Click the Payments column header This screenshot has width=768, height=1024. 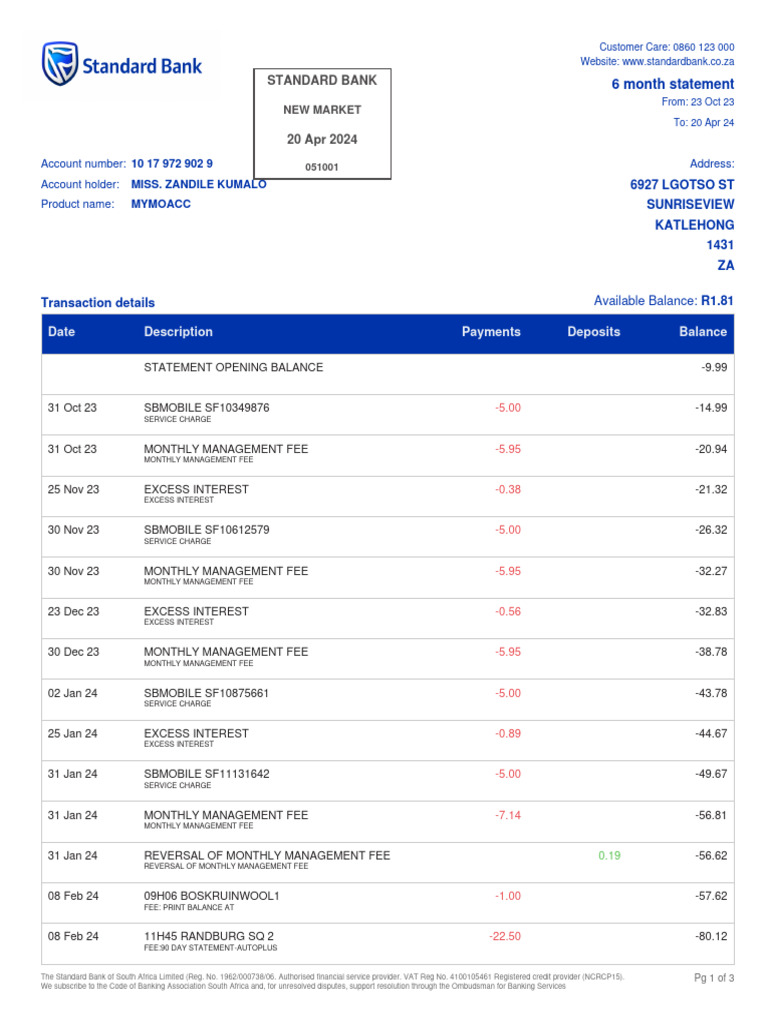point(491,332)
